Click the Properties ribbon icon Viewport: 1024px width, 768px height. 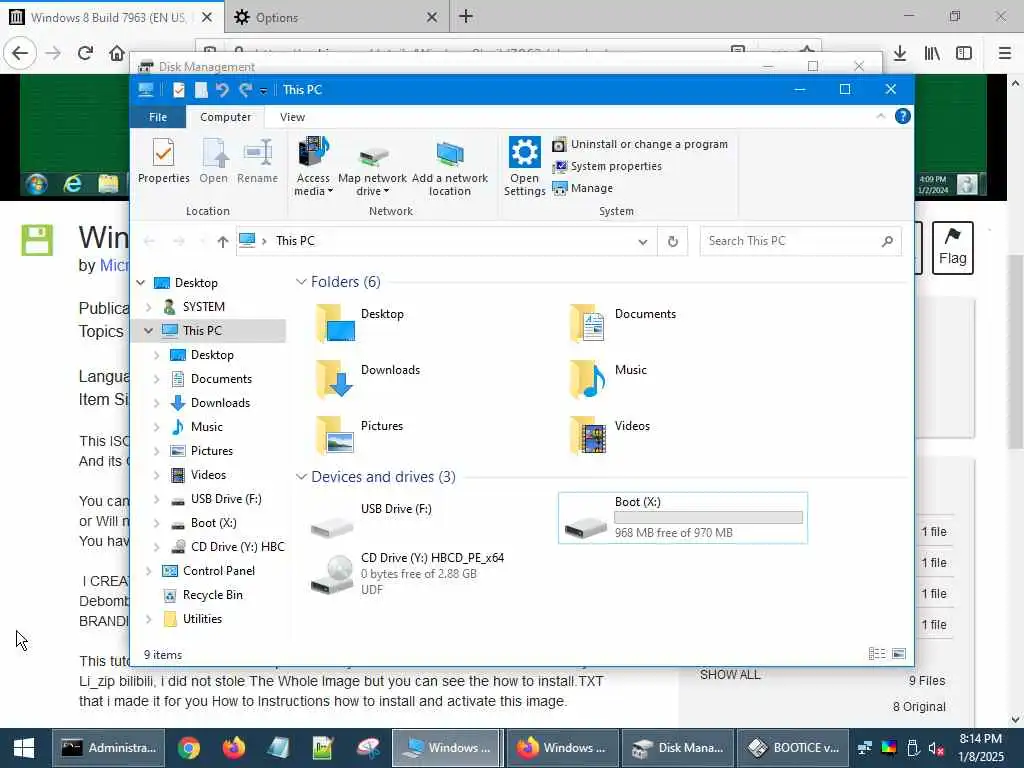[x=163, y=161]
